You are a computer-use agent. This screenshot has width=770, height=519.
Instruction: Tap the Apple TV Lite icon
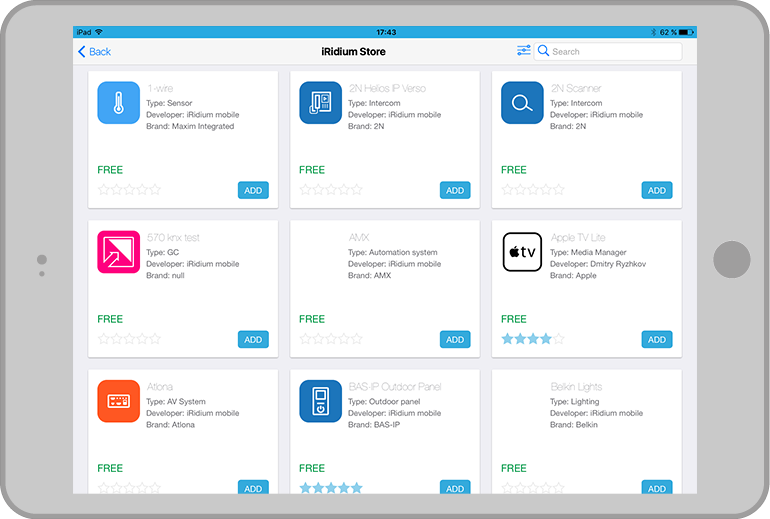click(522, 252)
